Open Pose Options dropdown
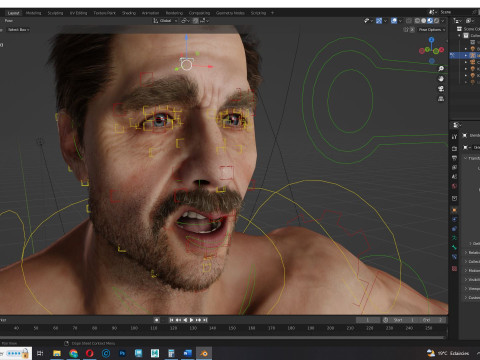 pos(432,30)
